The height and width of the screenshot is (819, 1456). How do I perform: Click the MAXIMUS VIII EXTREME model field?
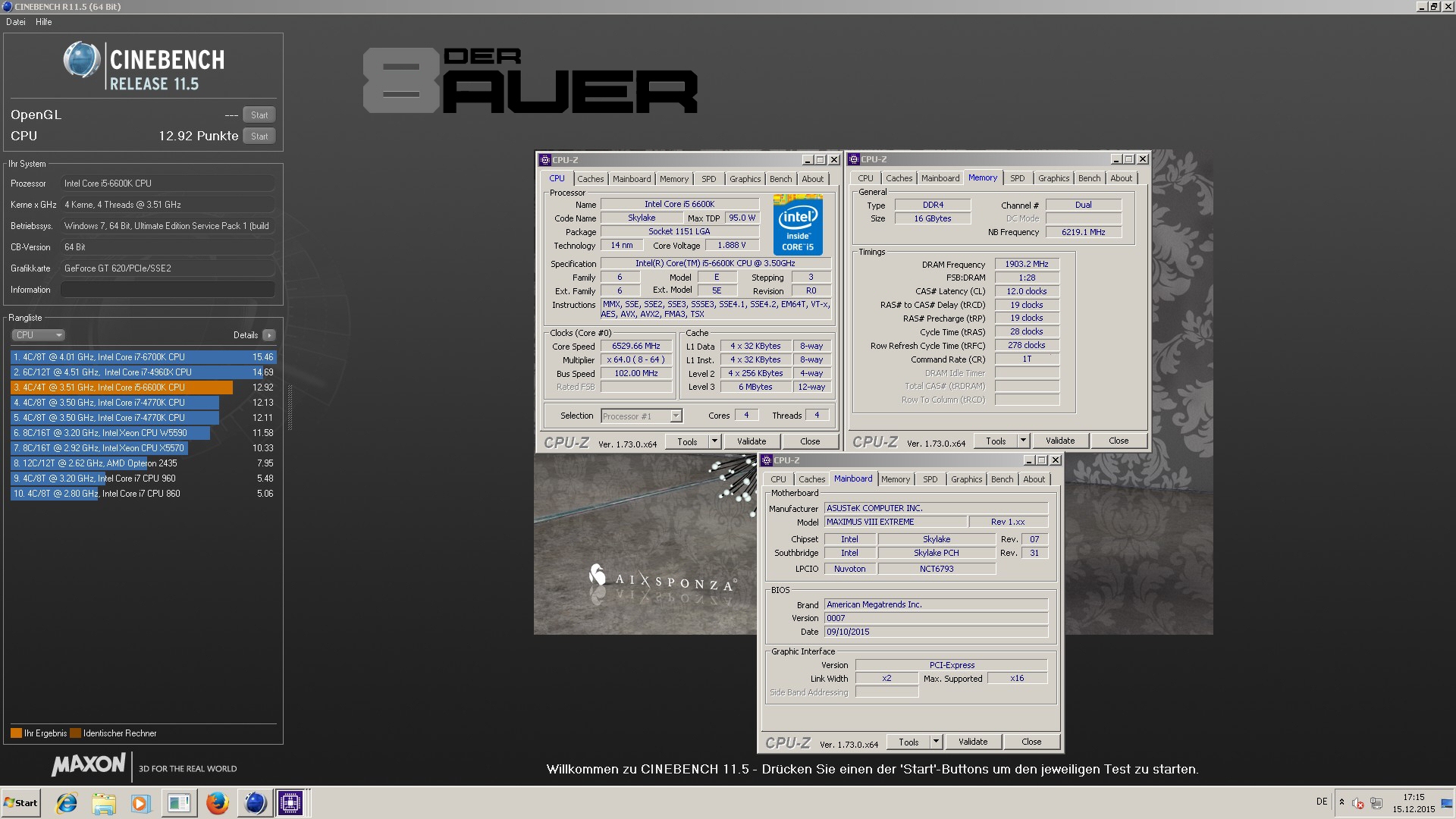896,522
